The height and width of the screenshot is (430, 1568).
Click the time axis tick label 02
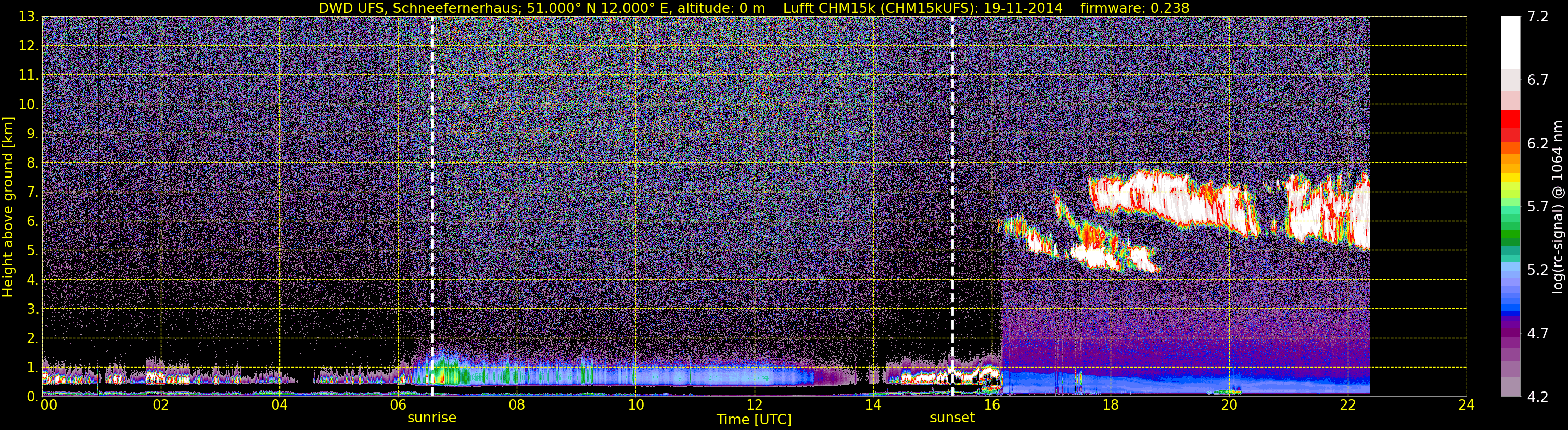[161, 405]
